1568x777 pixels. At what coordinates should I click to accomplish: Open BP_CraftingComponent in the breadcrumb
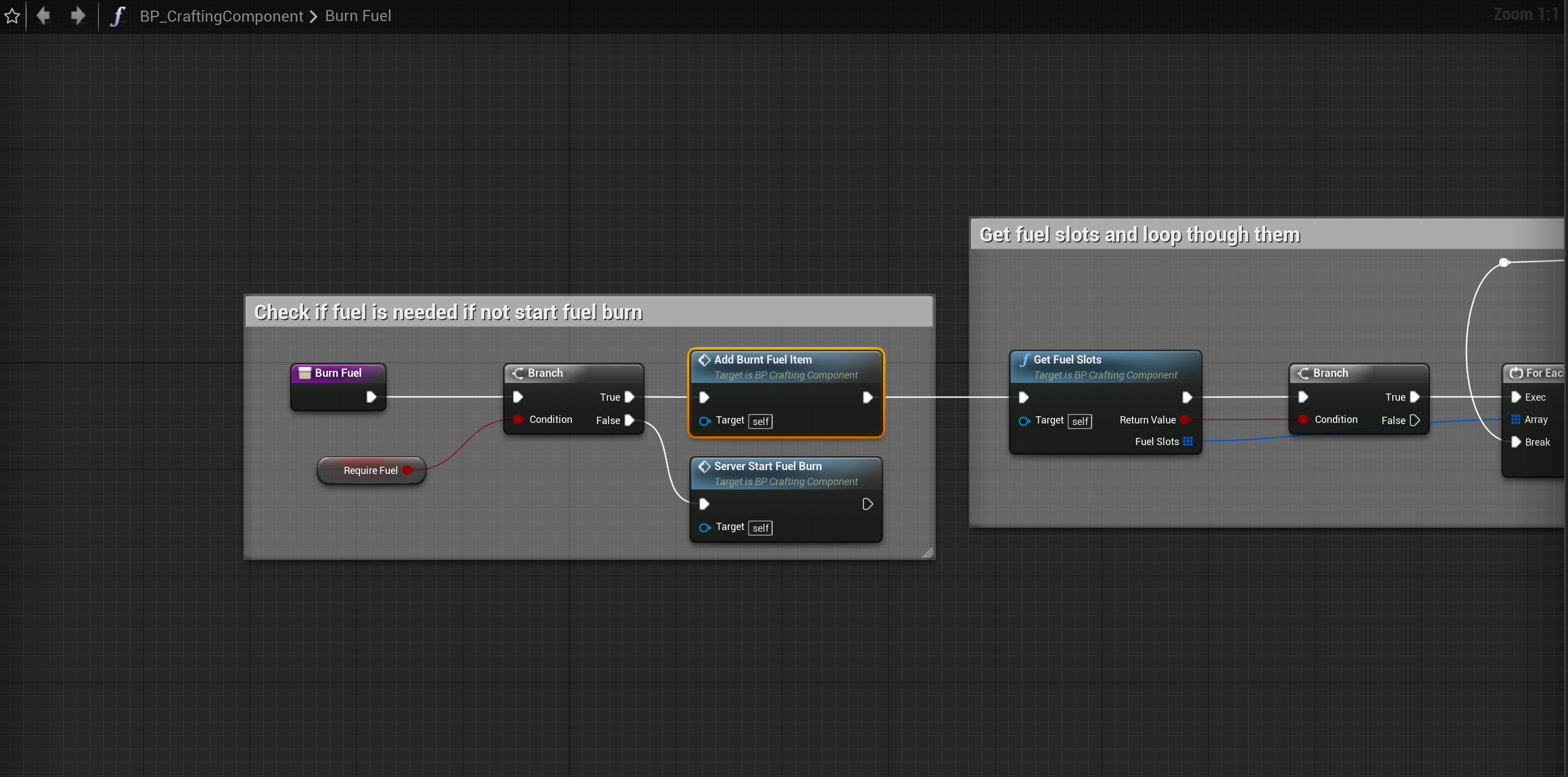(221, 16)
